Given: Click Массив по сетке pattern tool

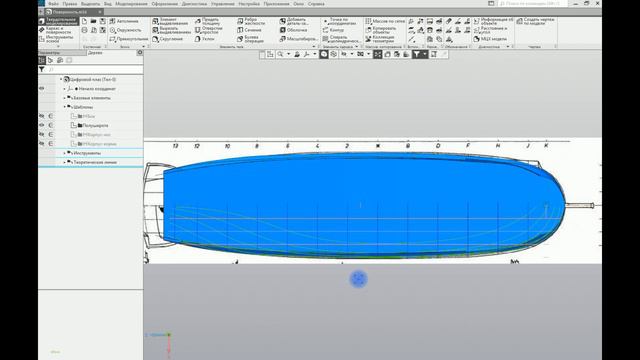Looking at the screenshot, I should tap(385, 21).
